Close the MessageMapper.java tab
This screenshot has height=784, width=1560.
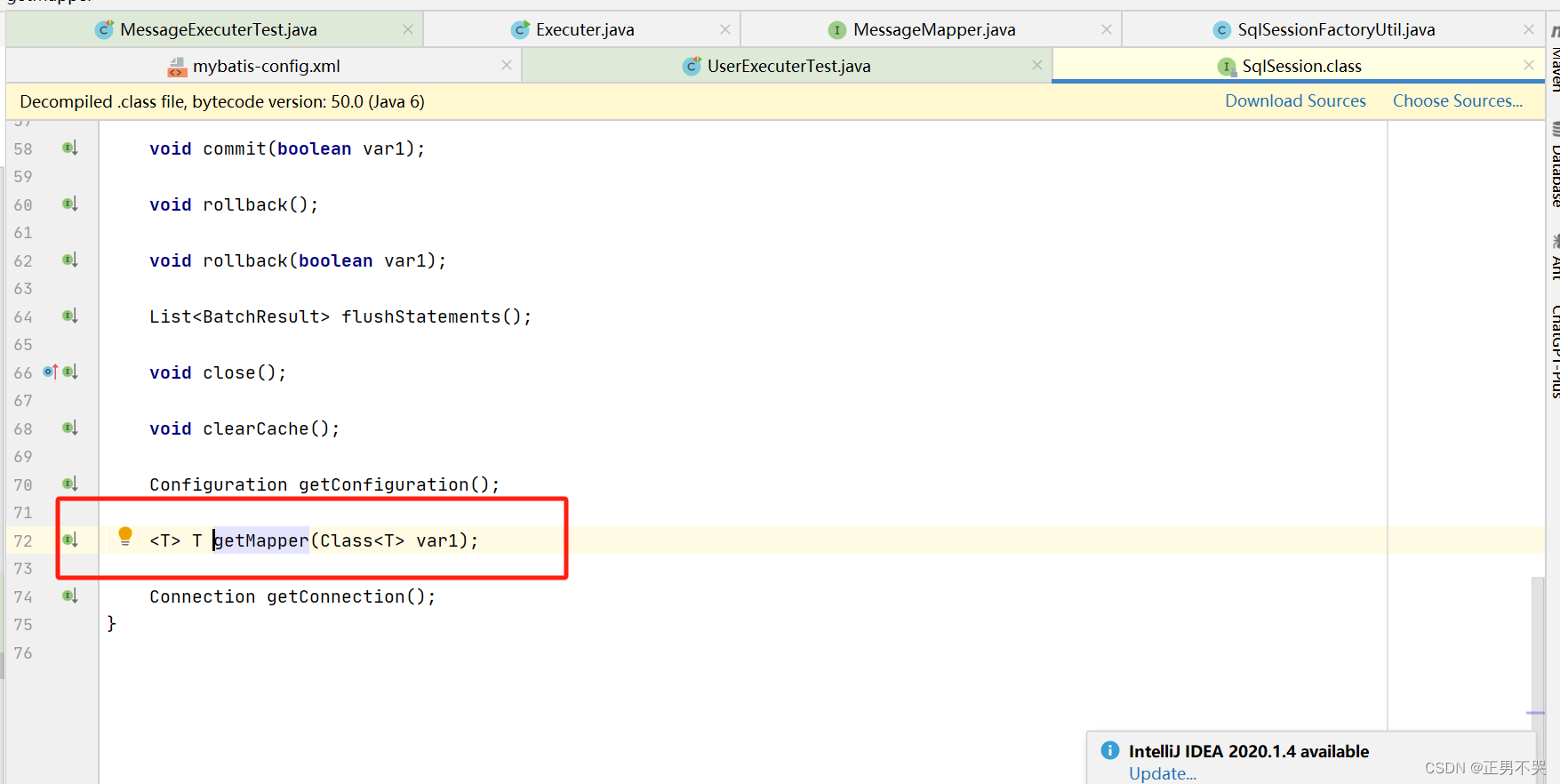(1107, 29)
